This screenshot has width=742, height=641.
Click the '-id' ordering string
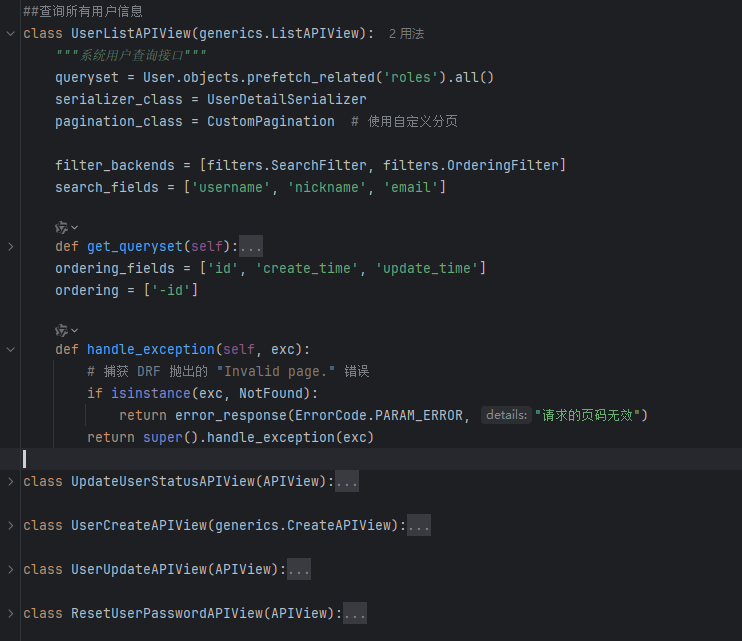[171, 290]
